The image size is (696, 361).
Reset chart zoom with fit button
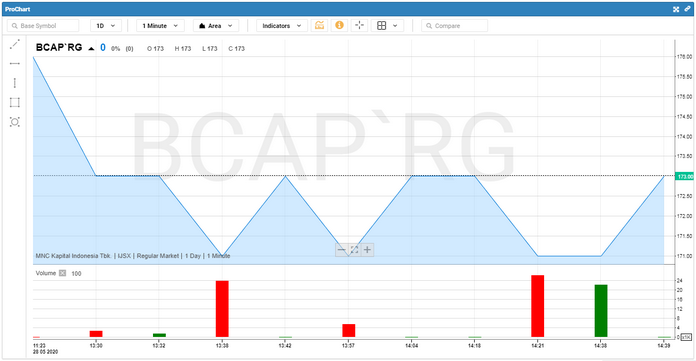click(354, 250)
